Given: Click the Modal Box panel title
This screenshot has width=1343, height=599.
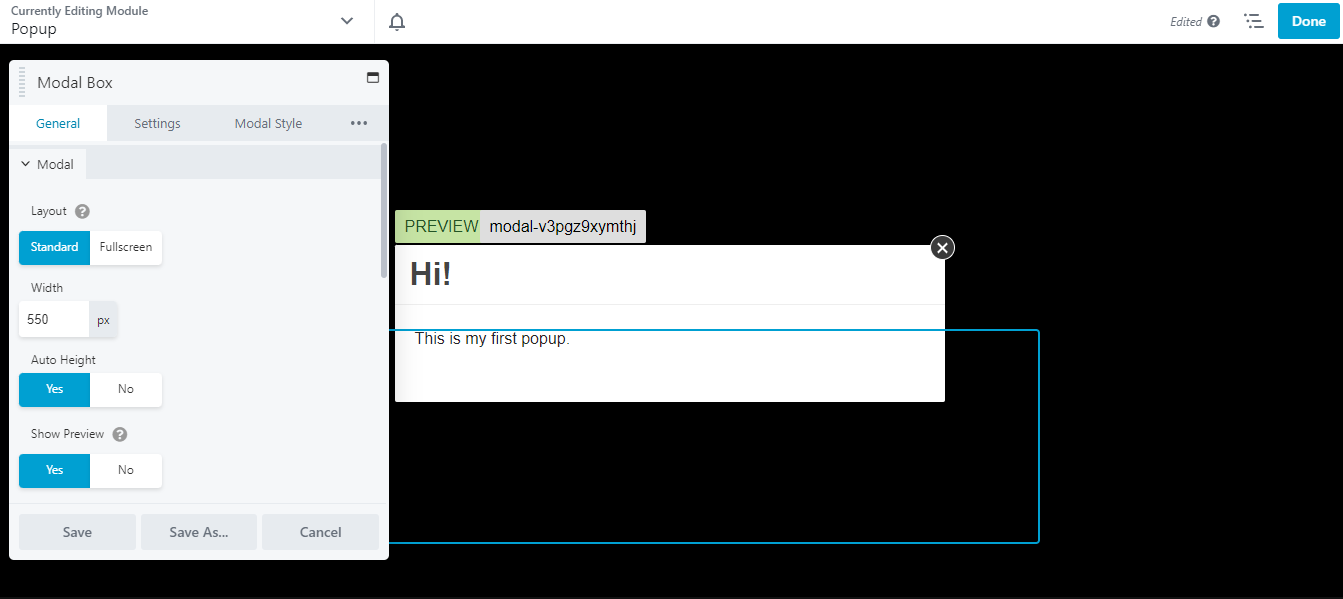Looking at the screenshot, I should point(75,83).
